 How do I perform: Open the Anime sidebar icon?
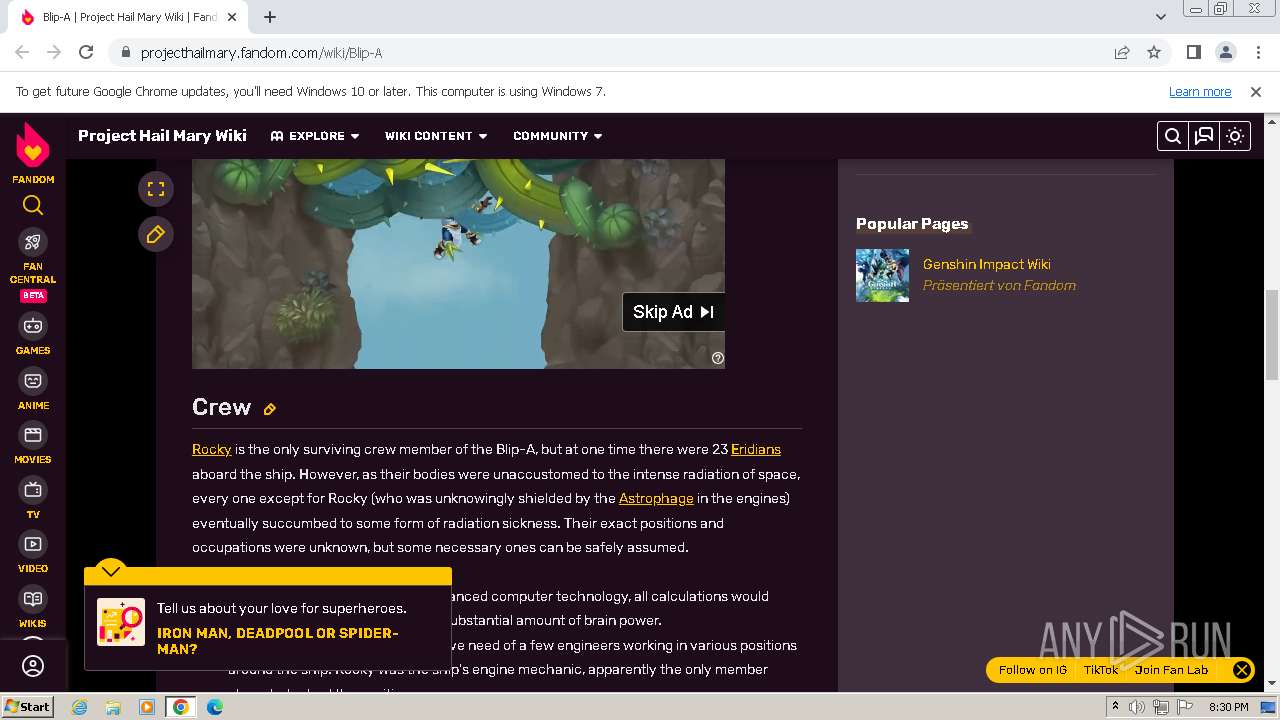pos(33,381)
